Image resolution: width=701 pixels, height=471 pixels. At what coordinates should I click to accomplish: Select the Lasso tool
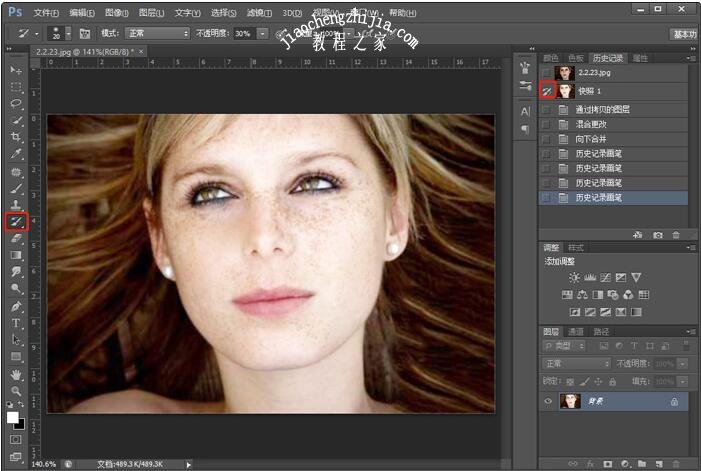click(x=16, y=103)
